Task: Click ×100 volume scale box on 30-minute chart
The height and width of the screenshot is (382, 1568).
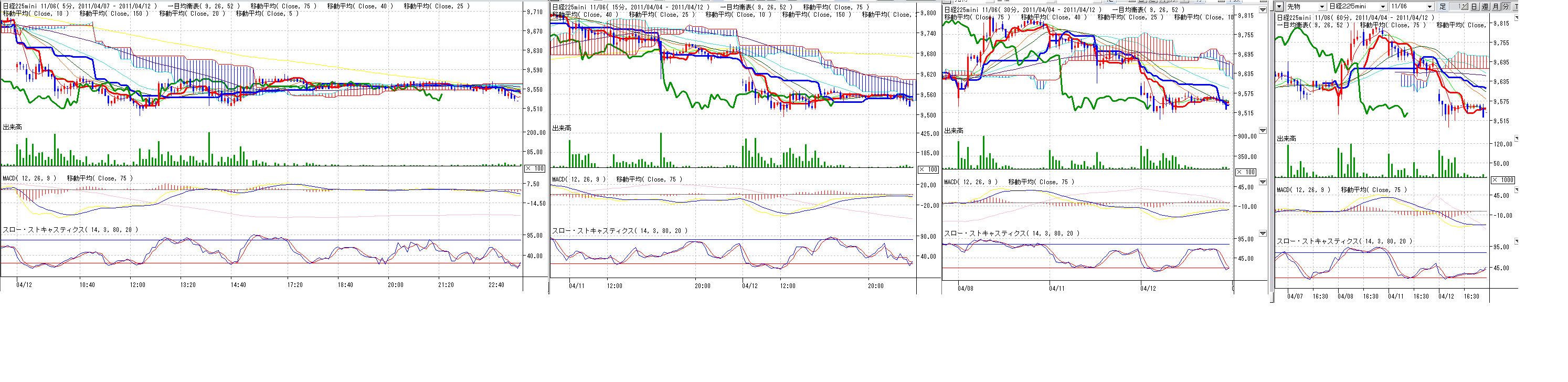Action: (1246, 172)
